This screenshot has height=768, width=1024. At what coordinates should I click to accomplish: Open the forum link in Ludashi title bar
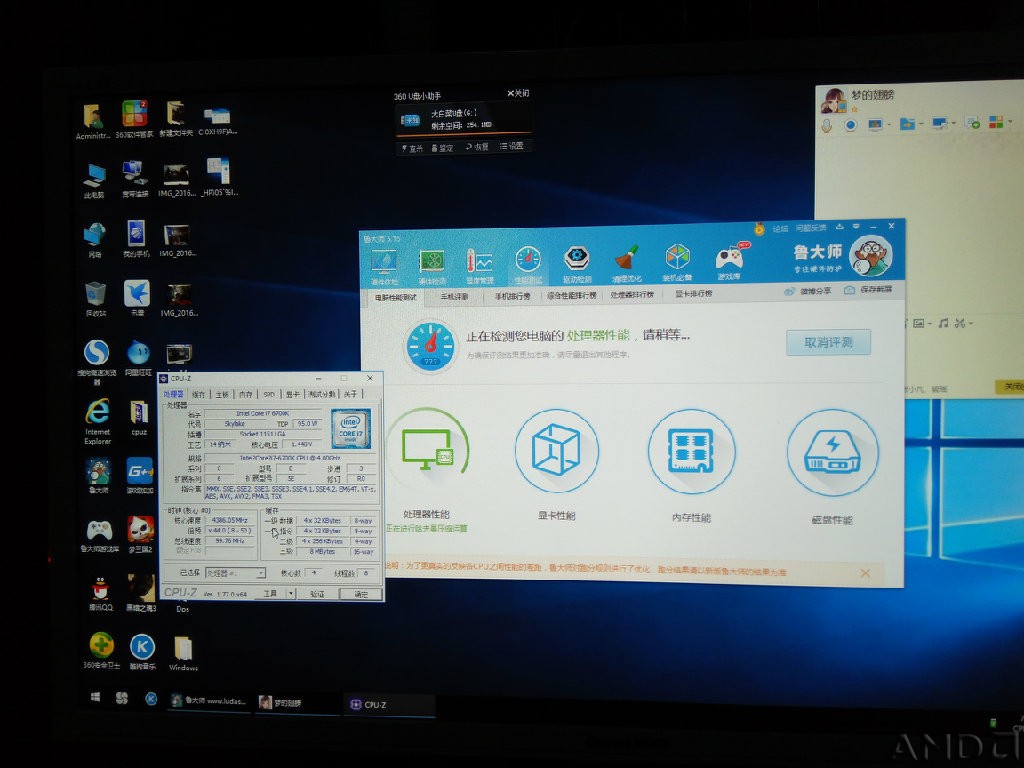pos(780,229)
